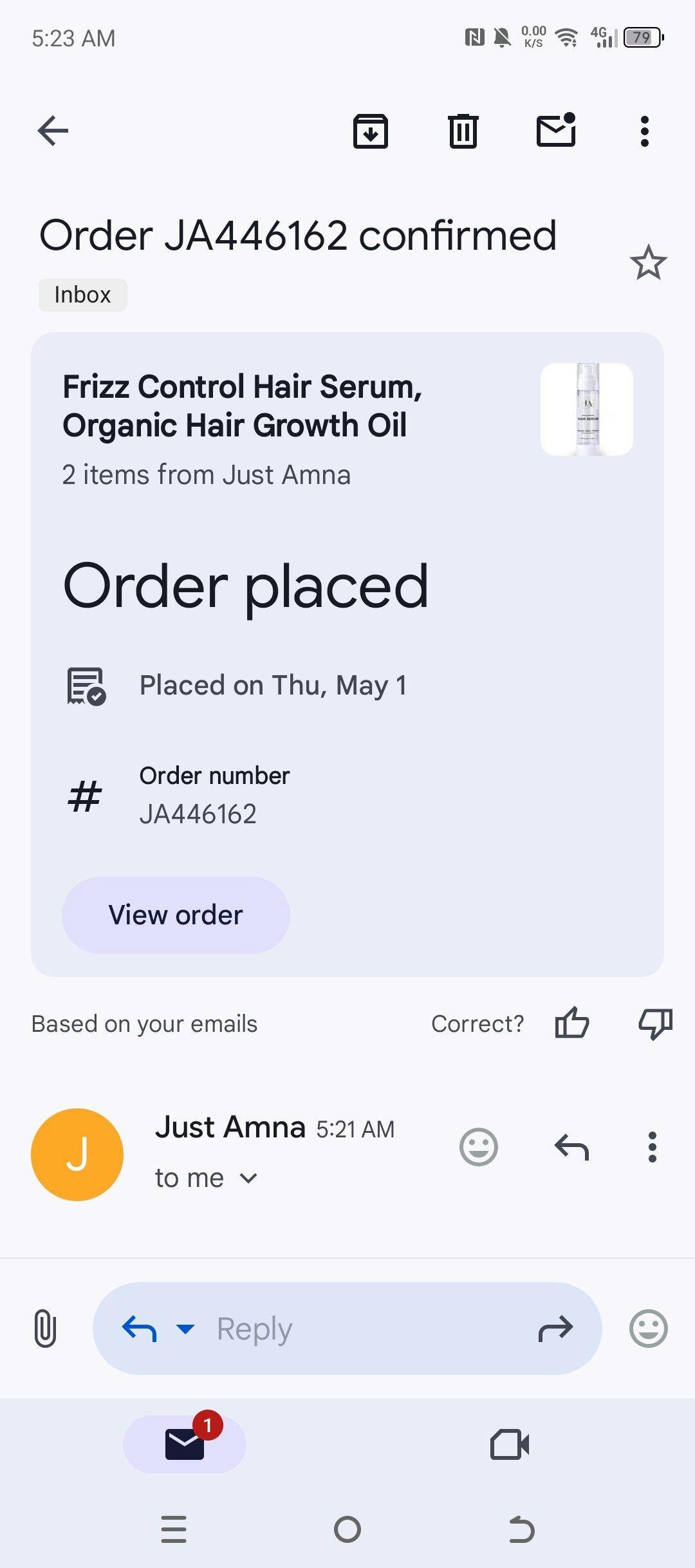
Task: Open the Inbox label
Action: pos(82,295)
